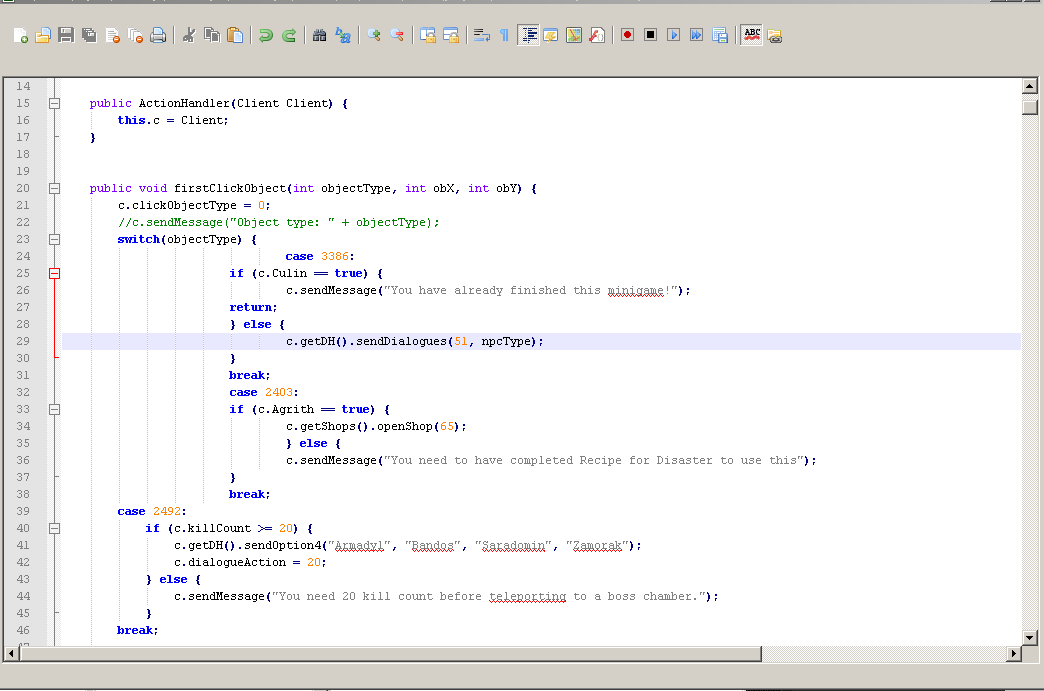1044x691 pixels.
Task: Click "break;" on line 46
Action: point(138,630)
